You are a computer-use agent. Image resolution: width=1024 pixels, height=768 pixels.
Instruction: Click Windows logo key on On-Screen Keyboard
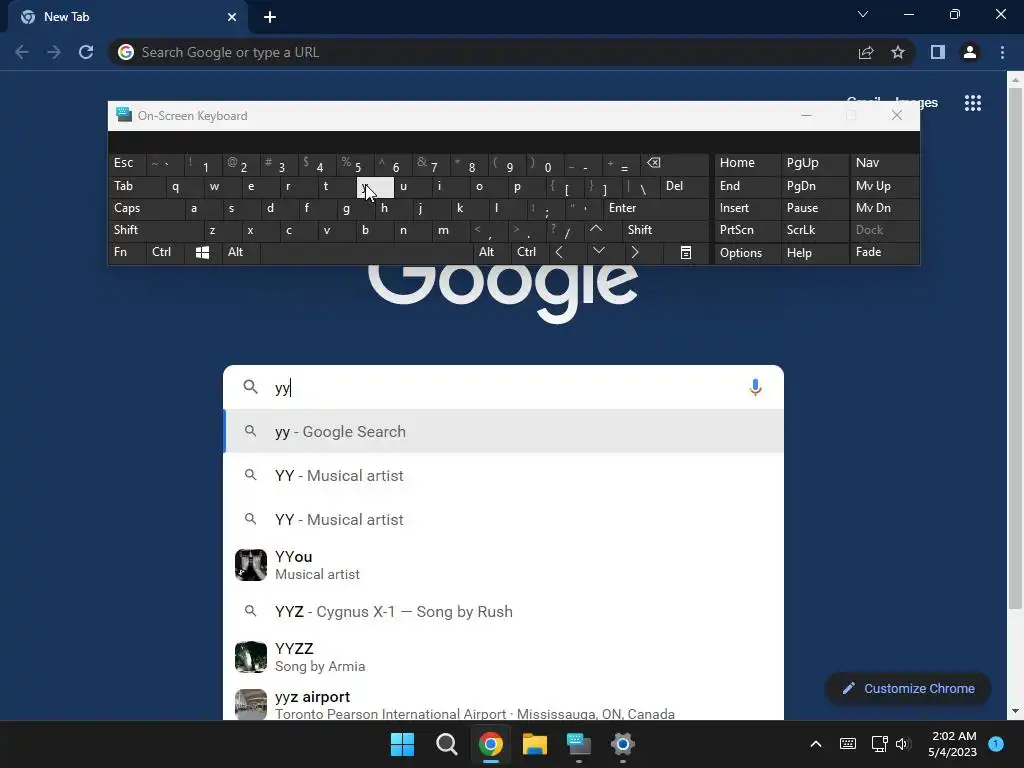pos(202,253)
